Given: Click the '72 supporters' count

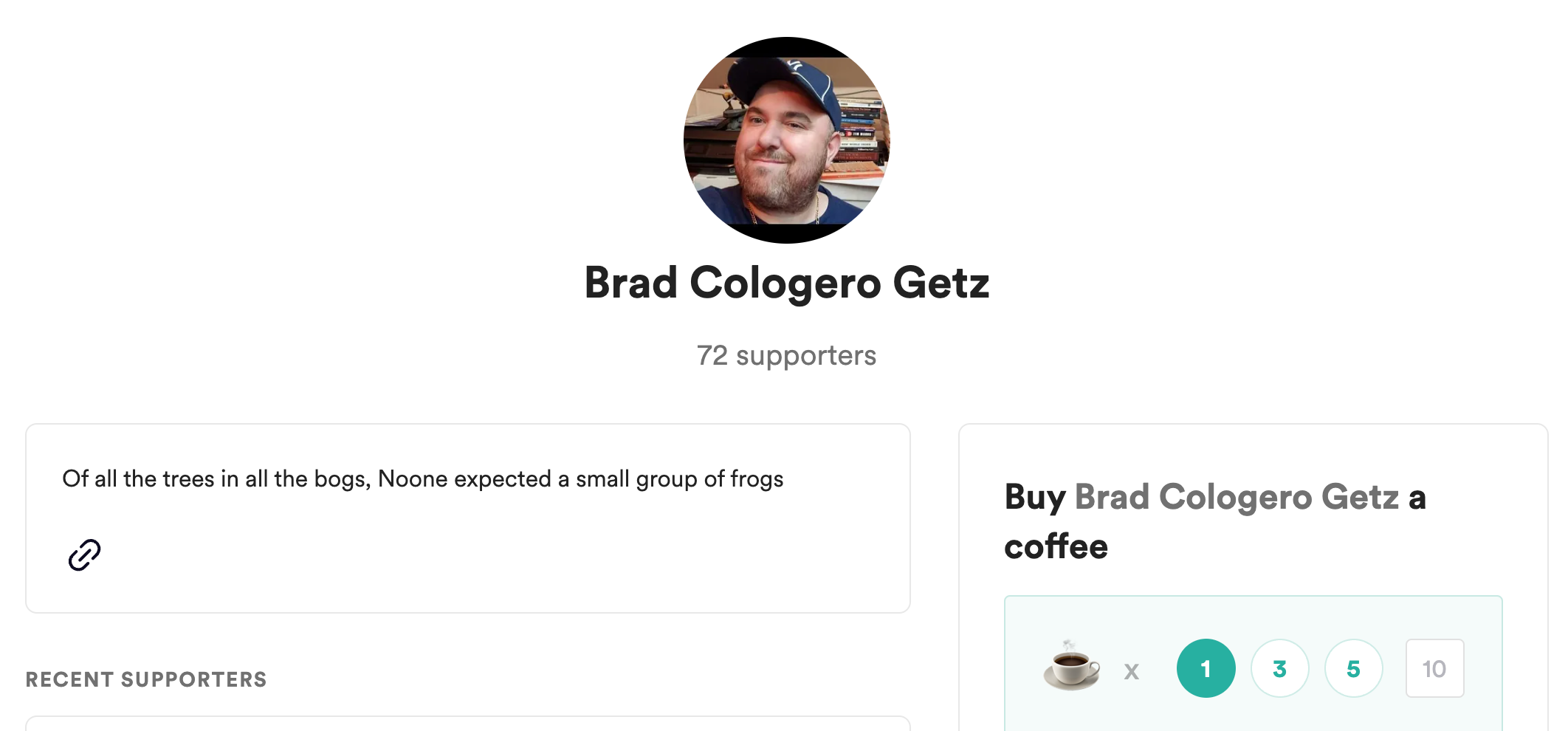Looking at the screenshot, I should click(786, 356).
